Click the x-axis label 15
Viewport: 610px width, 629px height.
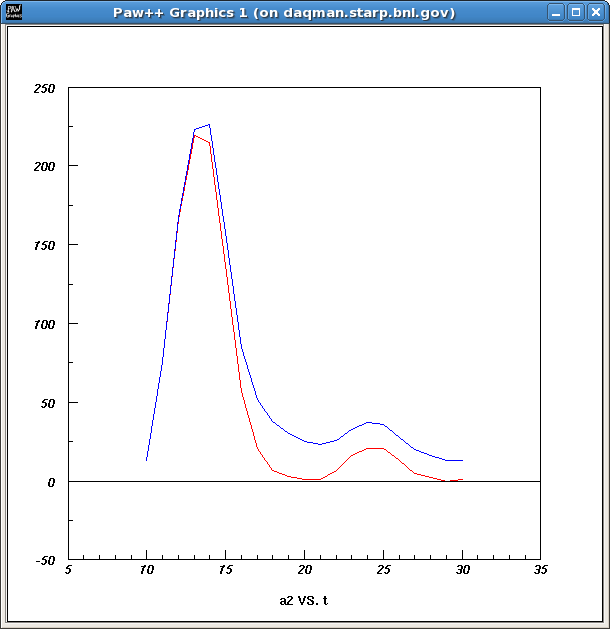225,570
